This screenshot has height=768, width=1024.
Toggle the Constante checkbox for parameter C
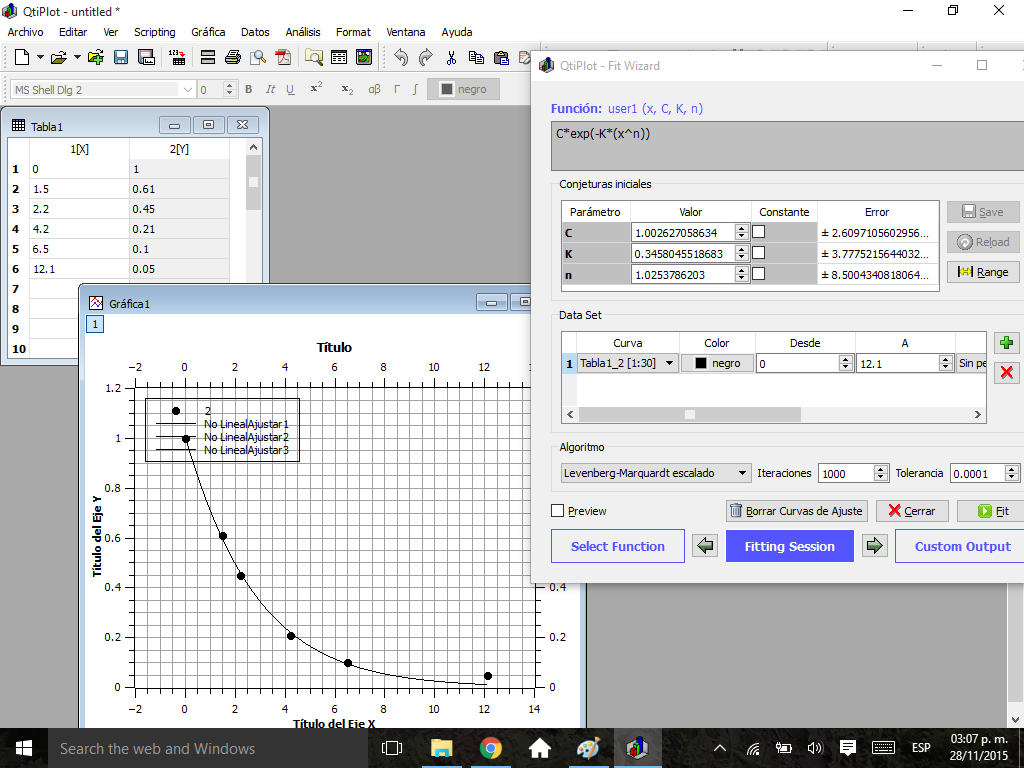(758, 232)
